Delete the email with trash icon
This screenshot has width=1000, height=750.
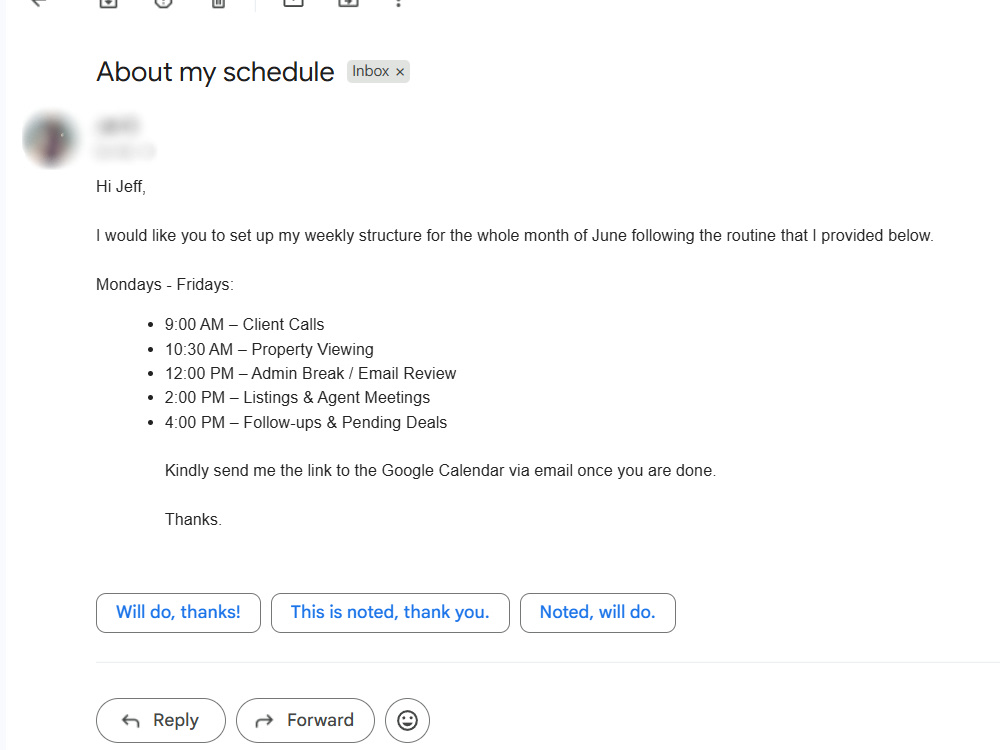click(219, 3)
